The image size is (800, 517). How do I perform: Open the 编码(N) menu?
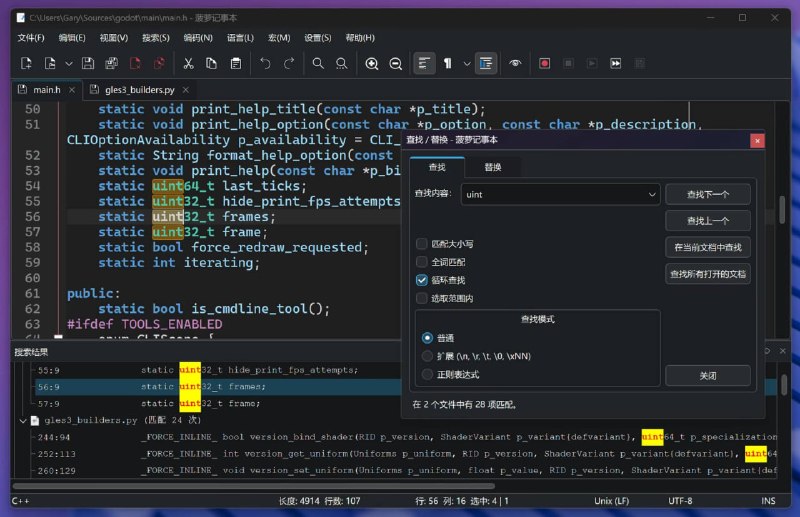[x=198, y=38]
